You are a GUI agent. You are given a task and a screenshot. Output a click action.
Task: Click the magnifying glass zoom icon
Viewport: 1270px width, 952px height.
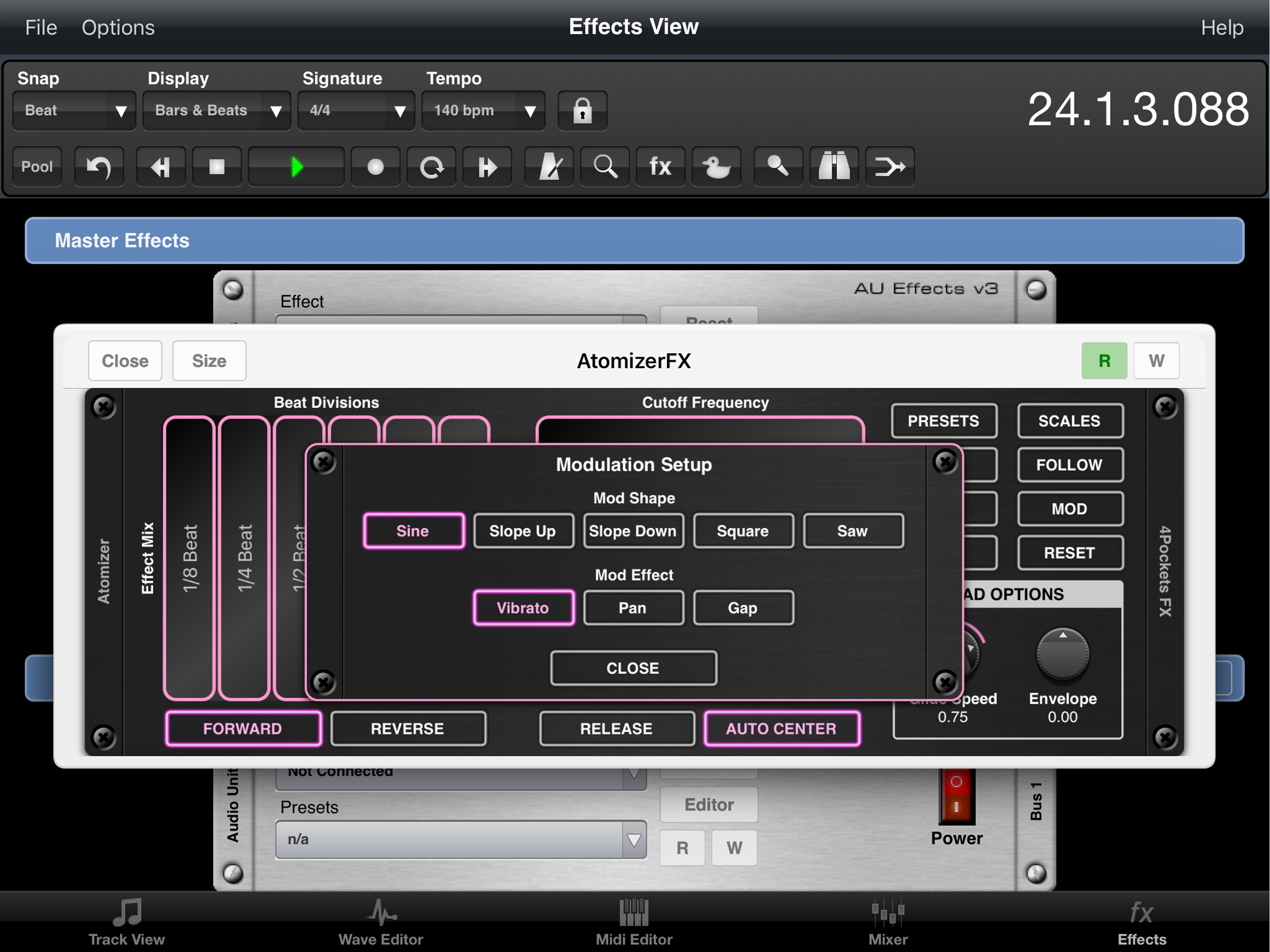[605, 167]
